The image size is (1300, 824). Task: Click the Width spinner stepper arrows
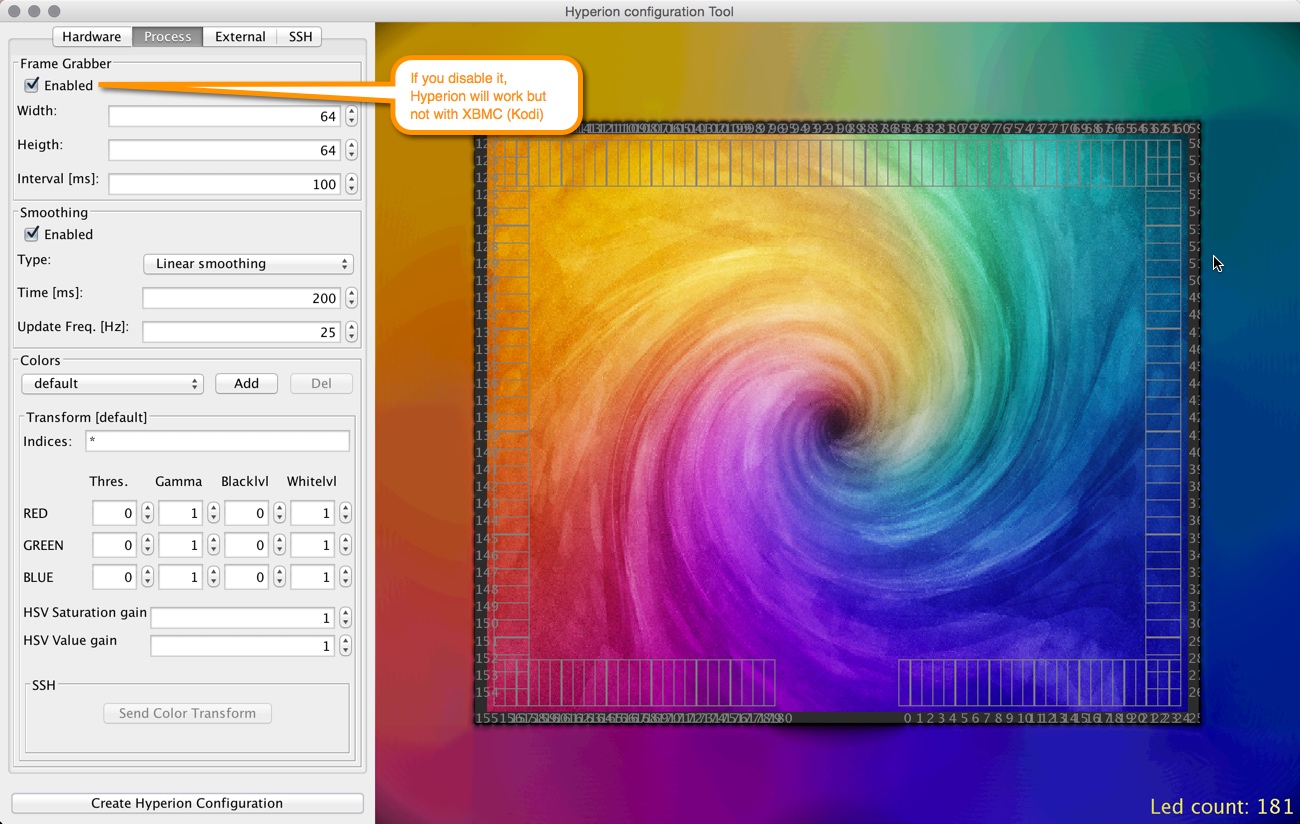click(x=351, y=117)
